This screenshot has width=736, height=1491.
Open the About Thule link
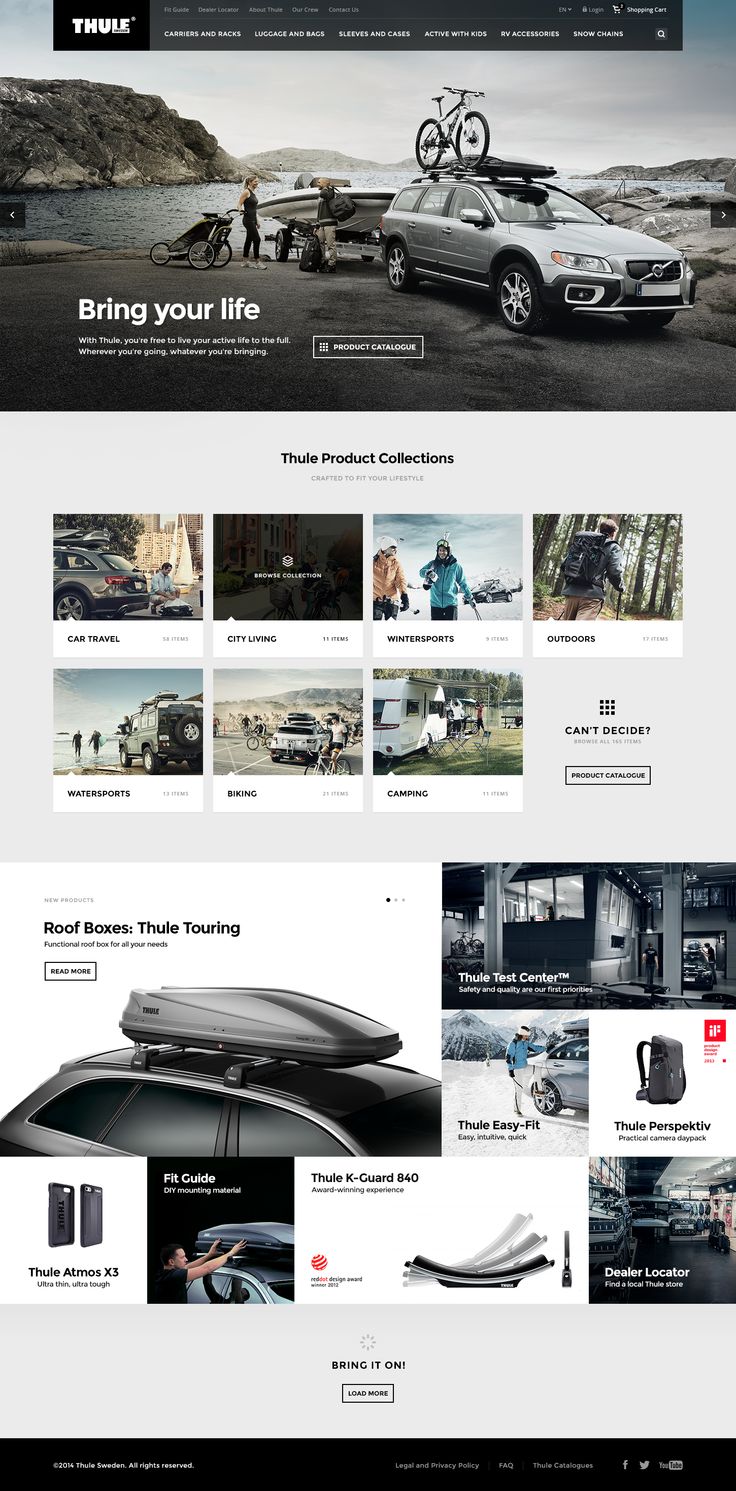(266, 10)
